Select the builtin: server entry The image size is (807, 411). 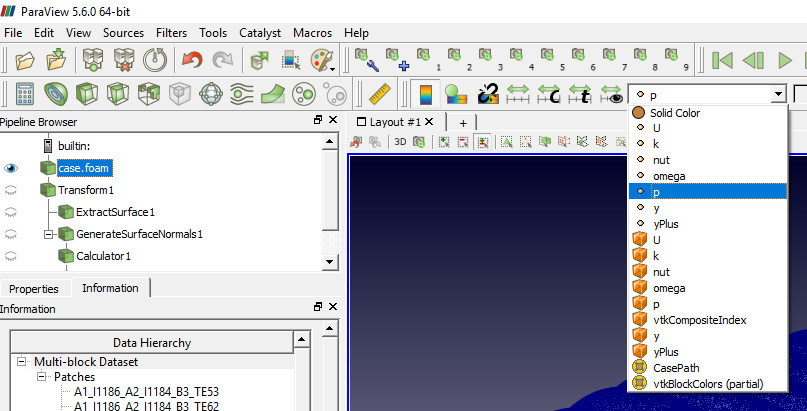(x=74, y=146)
